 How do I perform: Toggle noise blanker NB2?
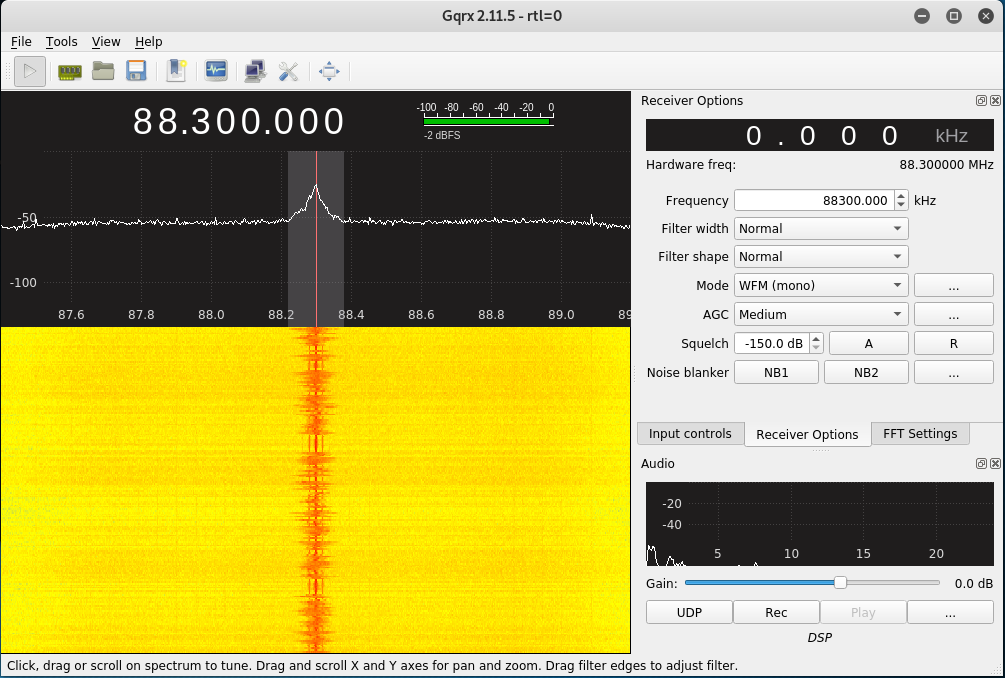tap(866, 371)
